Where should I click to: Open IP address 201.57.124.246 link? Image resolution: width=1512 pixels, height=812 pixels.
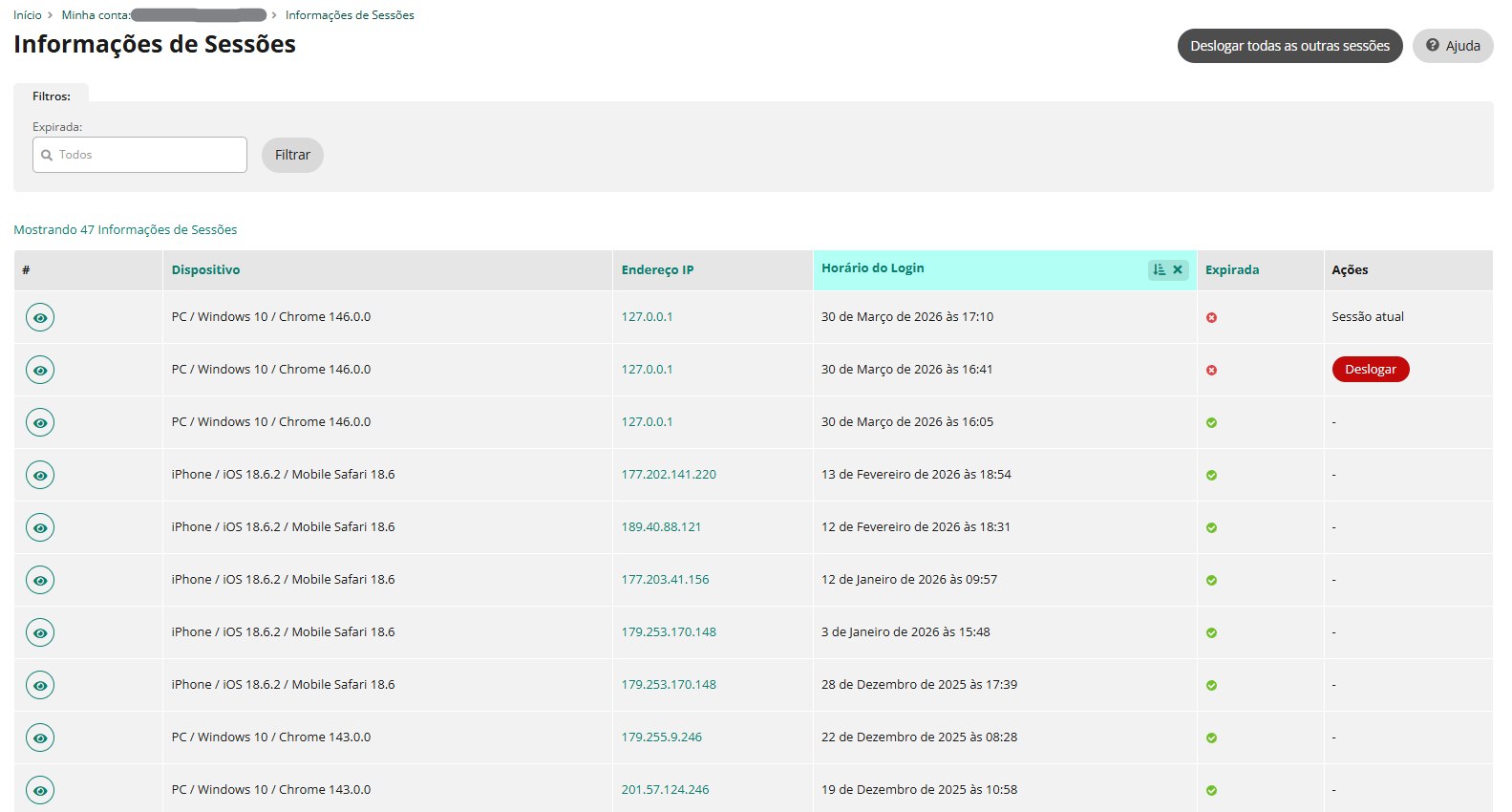pyautogui.click(x=665, y=790)
